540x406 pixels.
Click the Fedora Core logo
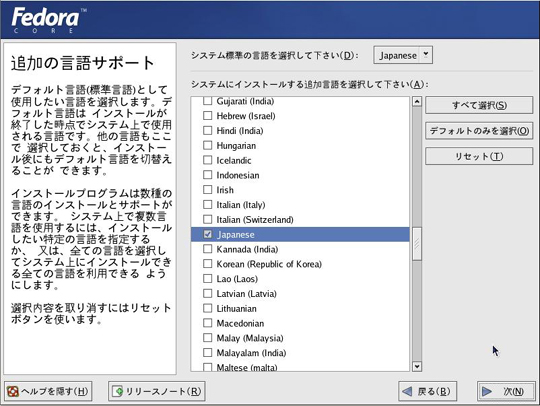coord(48,20)
